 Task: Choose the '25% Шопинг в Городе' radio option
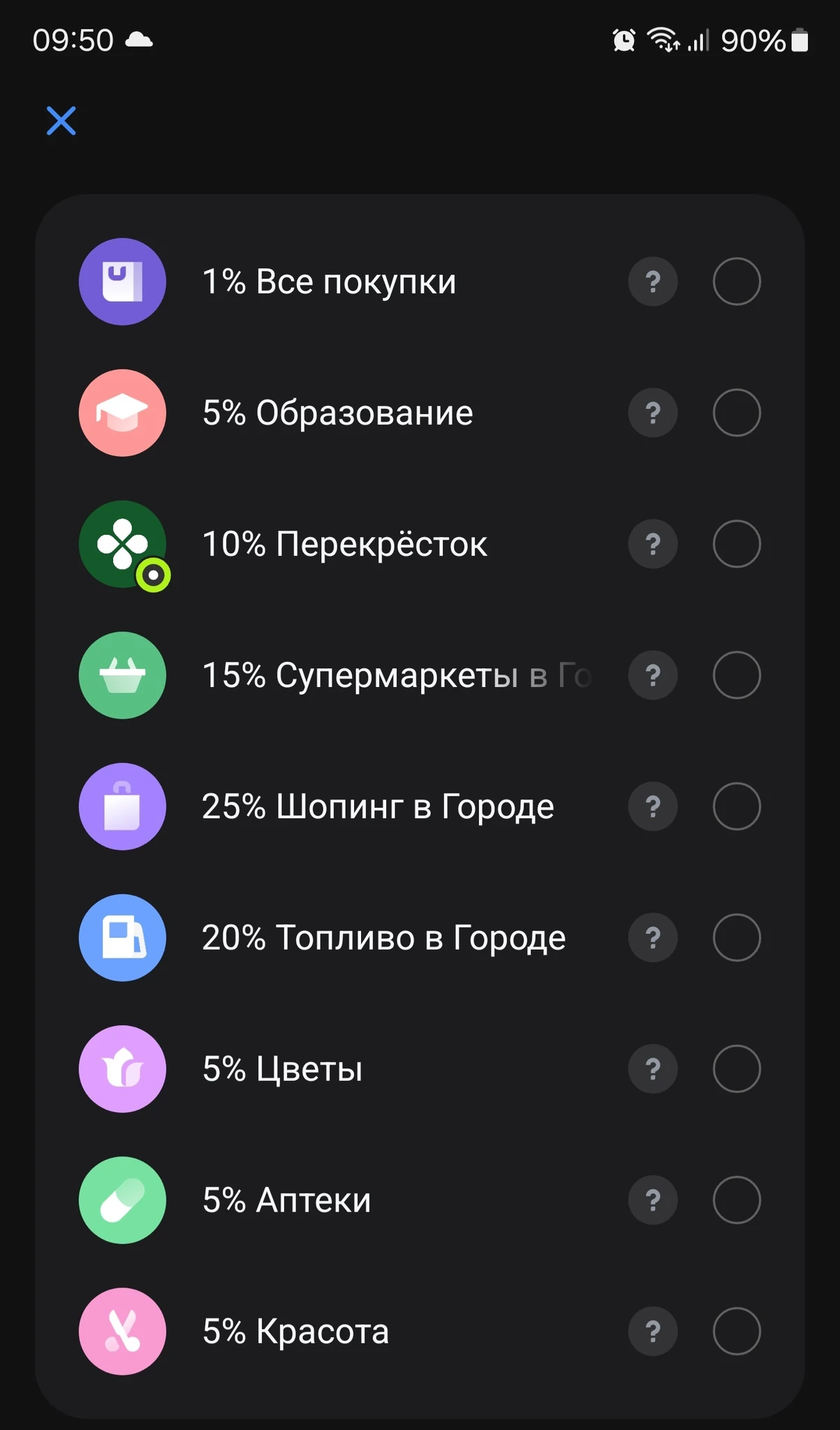point(737,806)
